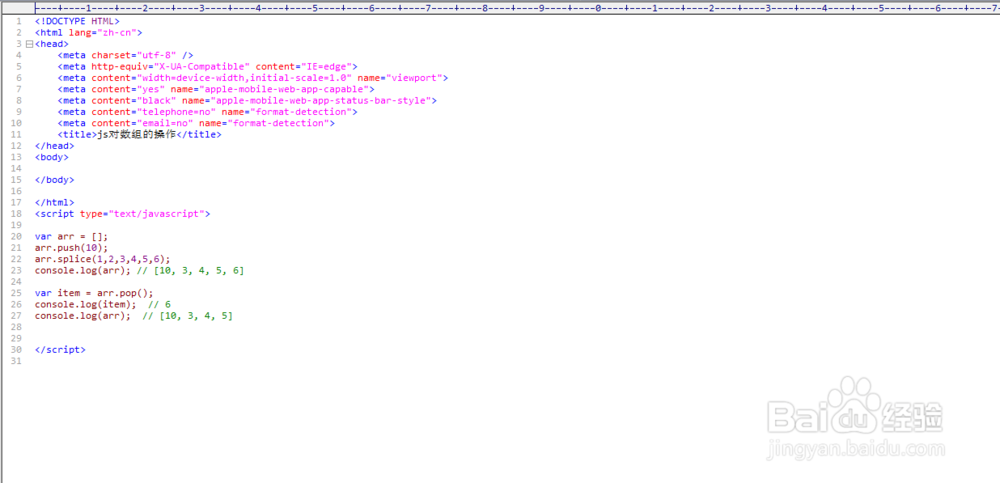This screenshot has width=1000, height=483.
Task: Click the var item = arr.pop() line
Action: 94,294
